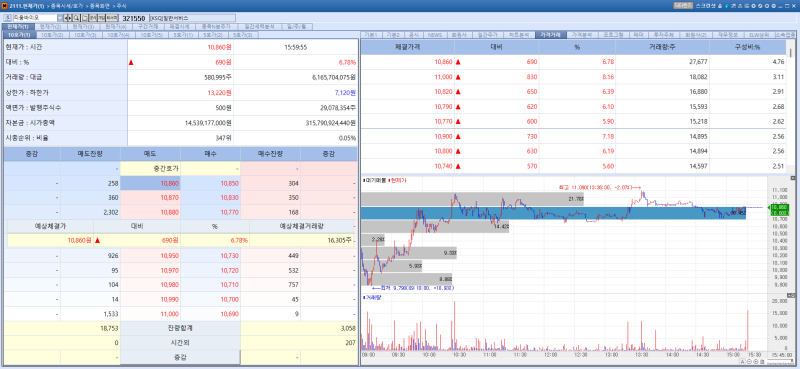Click the green current price tag on chart axis
The image size is (800, 369).
[x=780, y=210]
